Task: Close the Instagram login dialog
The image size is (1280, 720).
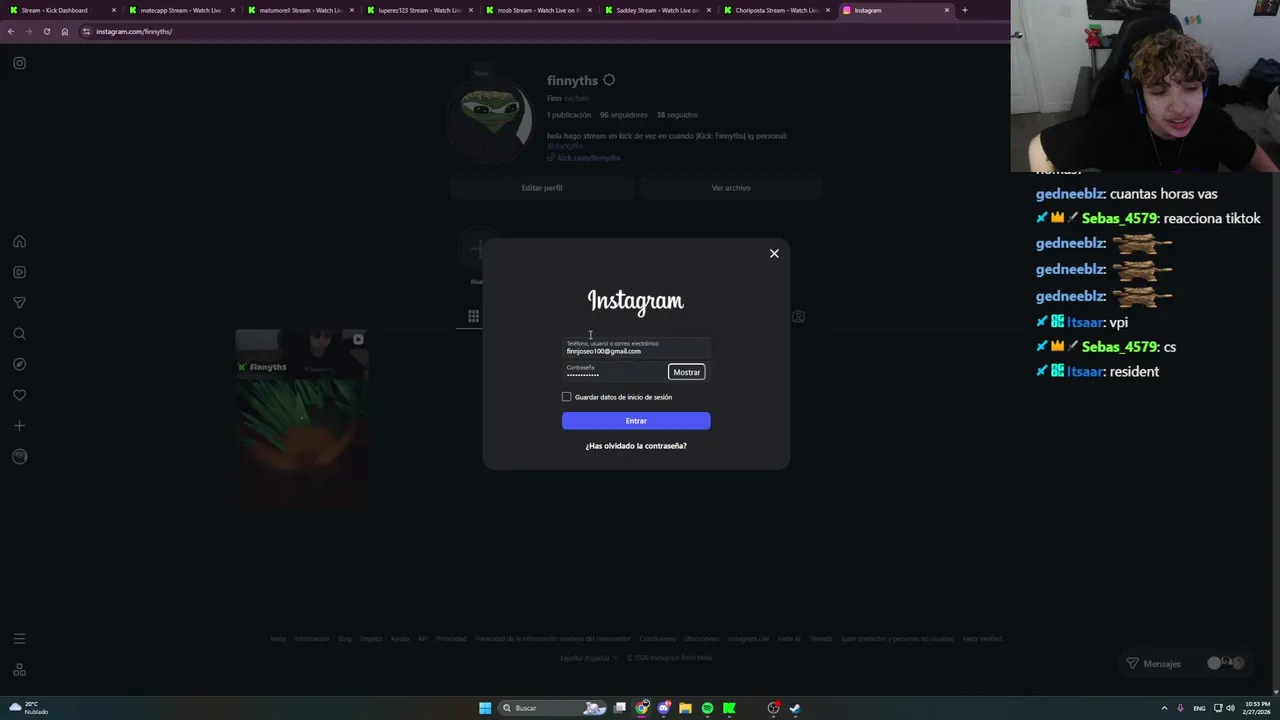Action: point(774,254)
